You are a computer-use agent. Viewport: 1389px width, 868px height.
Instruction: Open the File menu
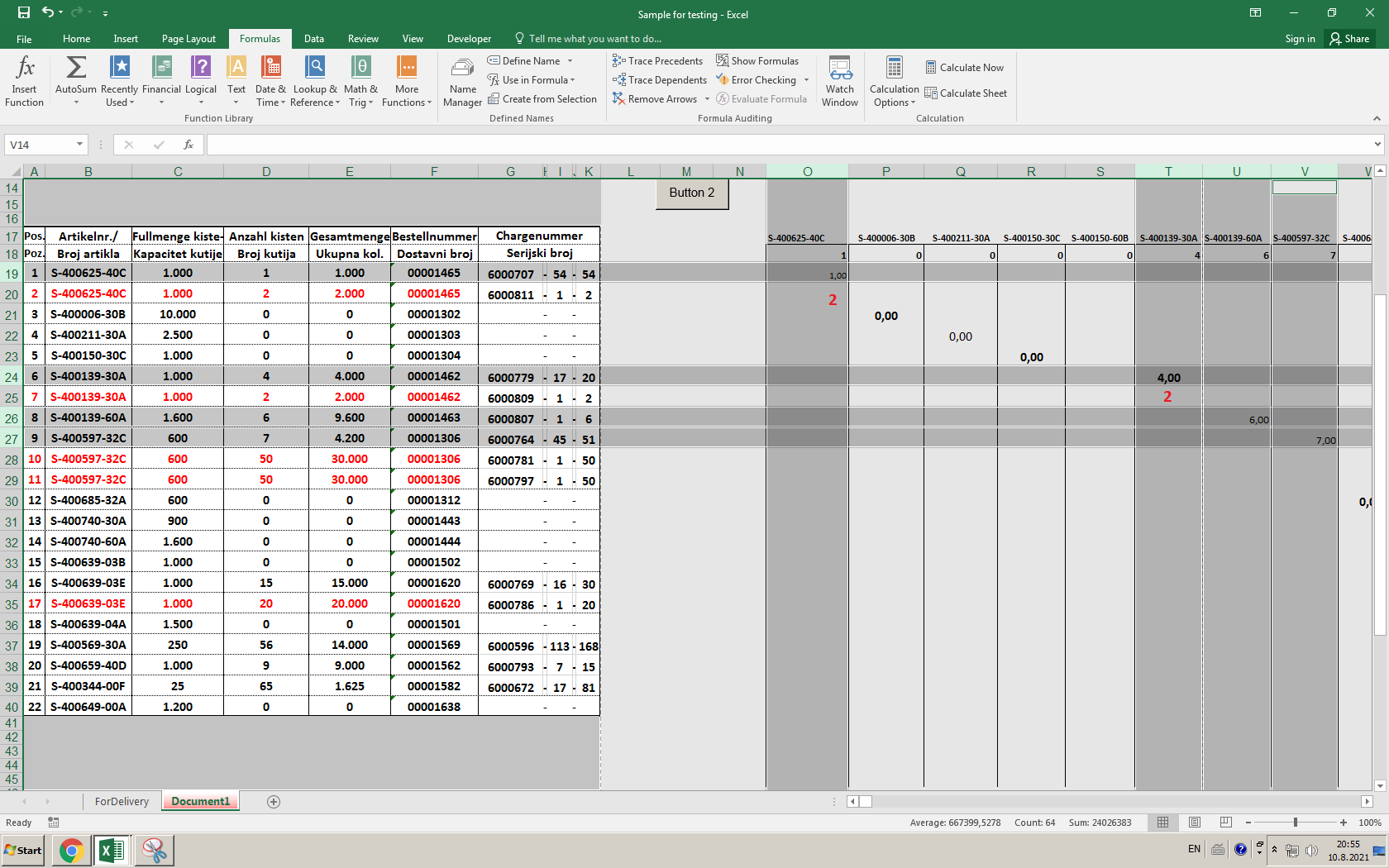24,39
